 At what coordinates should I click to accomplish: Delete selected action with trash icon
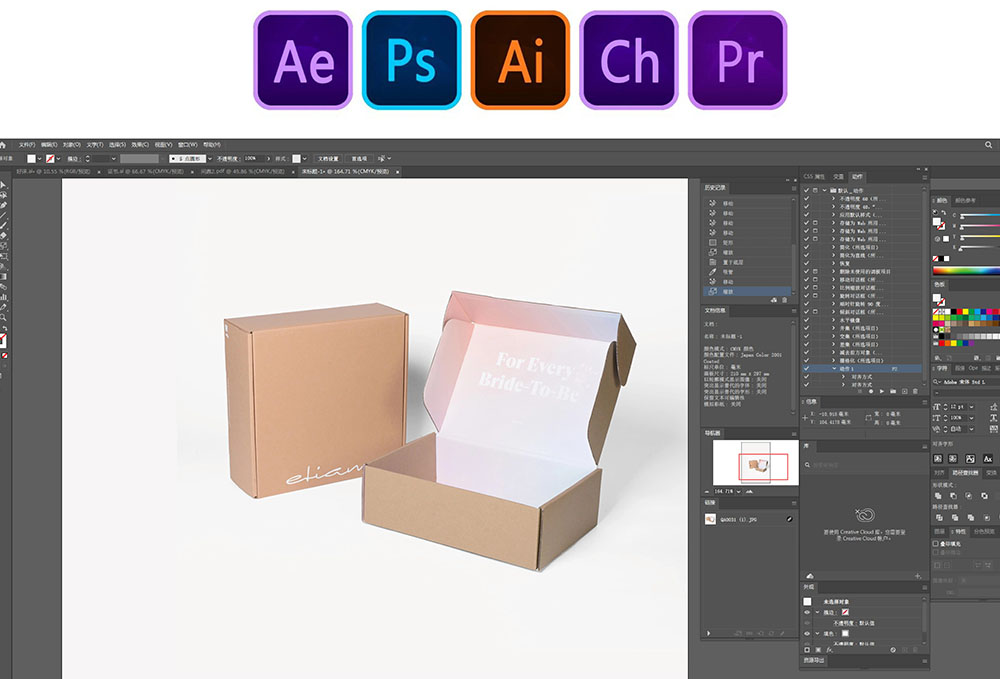[915, 391]
